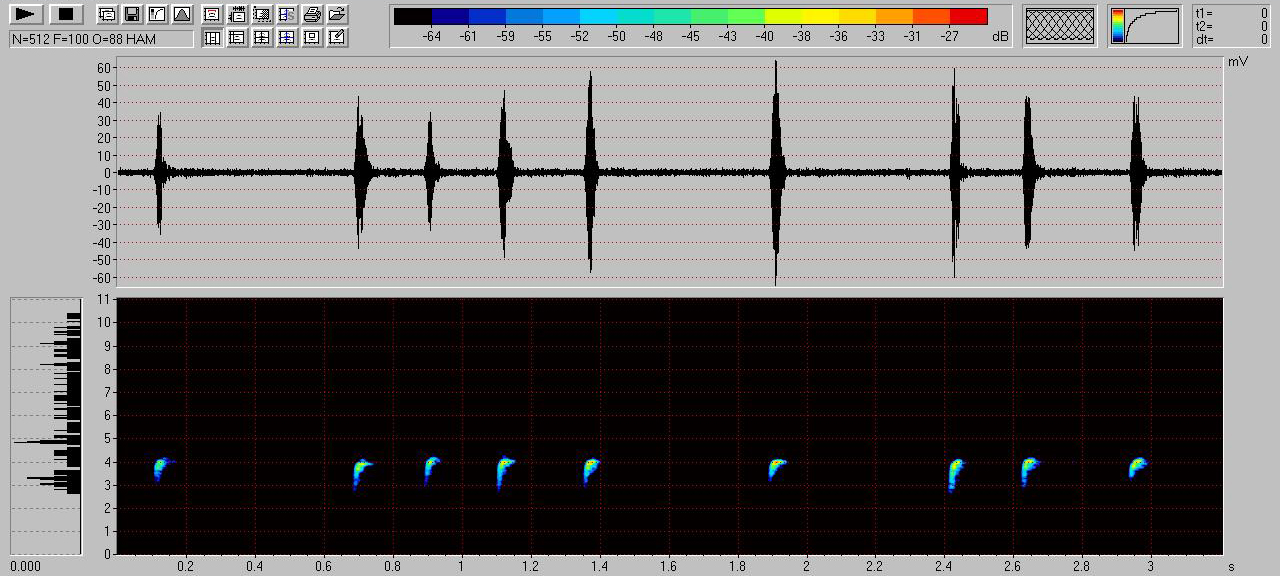Open the bell-curve window function icon
1280x576 pixels.
[x=181, y=14]
